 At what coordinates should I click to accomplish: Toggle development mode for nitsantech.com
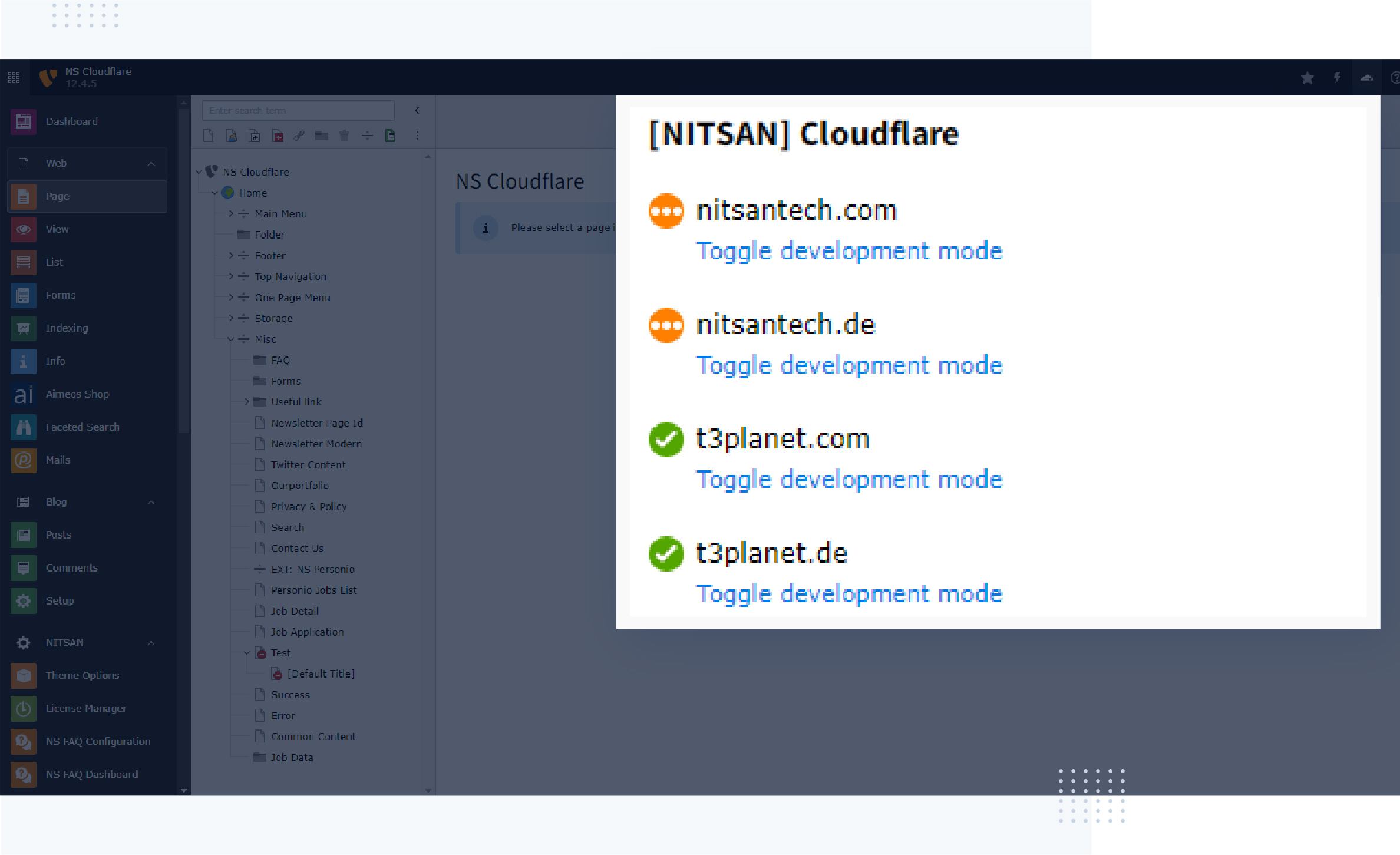[848, 251]
